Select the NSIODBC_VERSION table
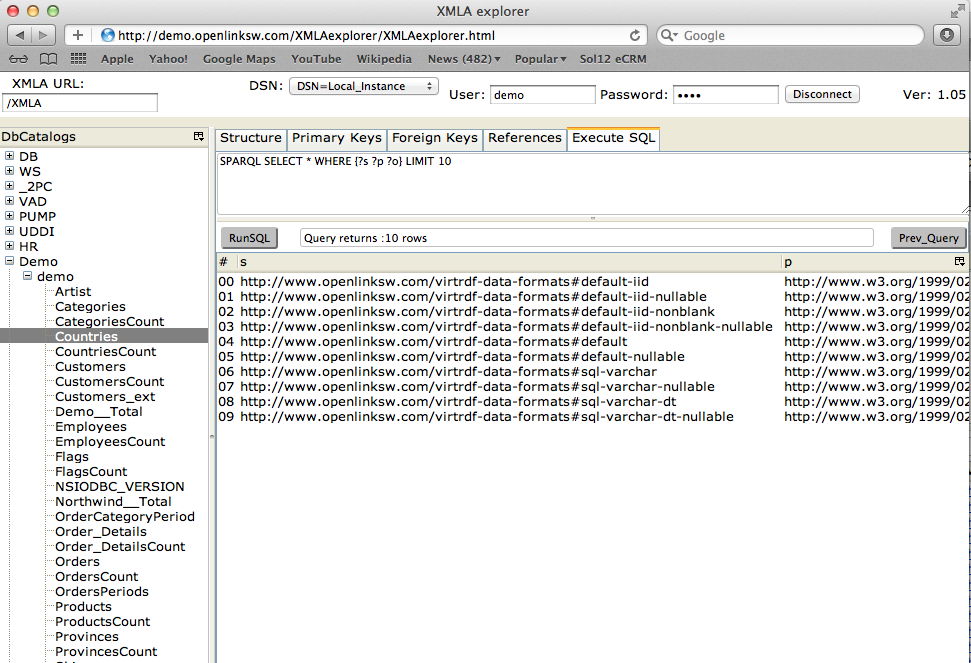The width and height of the screenshot is (971, 663). pos(120,487)
